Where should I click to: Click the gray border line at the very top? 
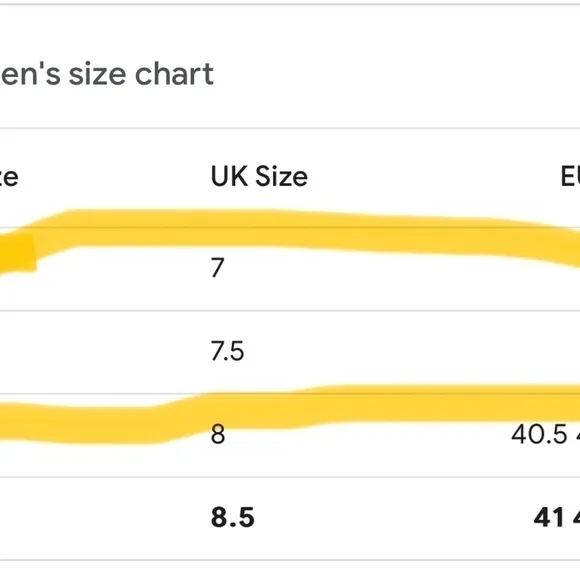click(x=290, y=4)
